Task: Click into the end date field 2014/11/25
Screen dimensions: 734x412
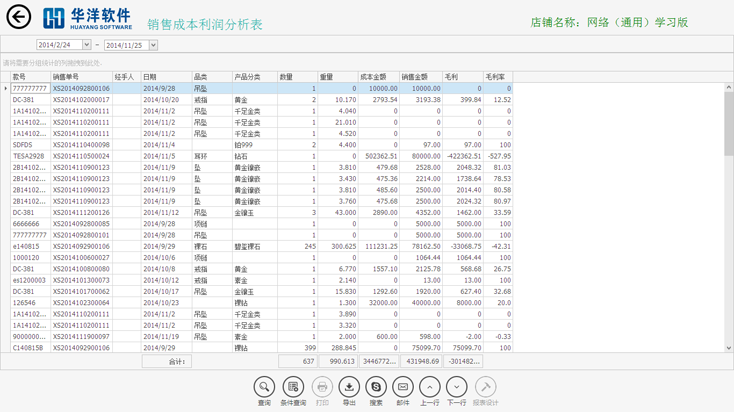Action: click(x=127, y=45)
